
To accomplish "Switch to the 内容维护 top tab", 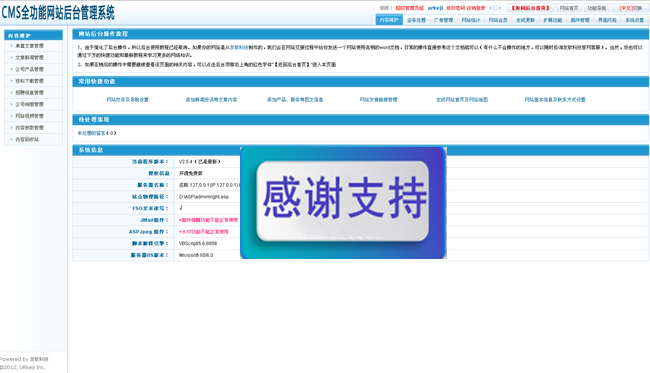I will (389, 20).
